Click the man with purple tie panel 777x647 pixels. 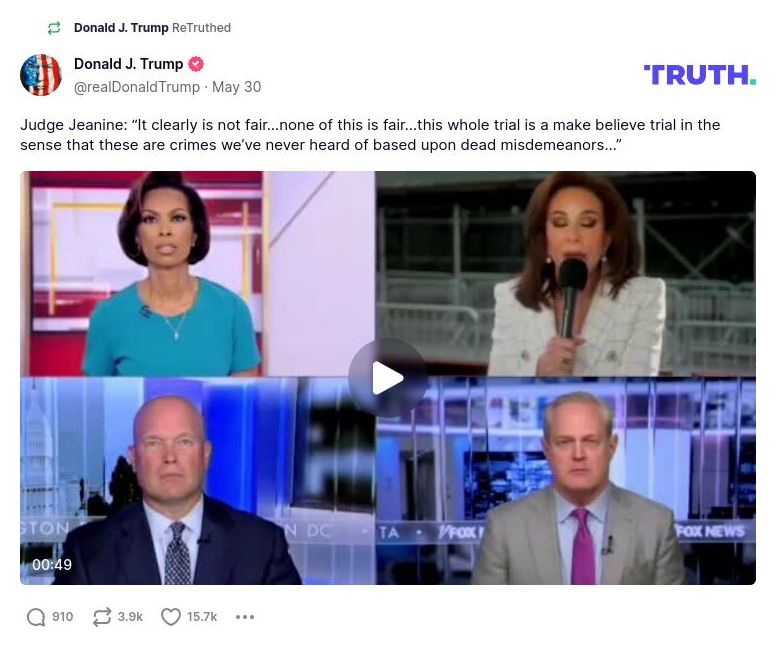click(566, 481)
